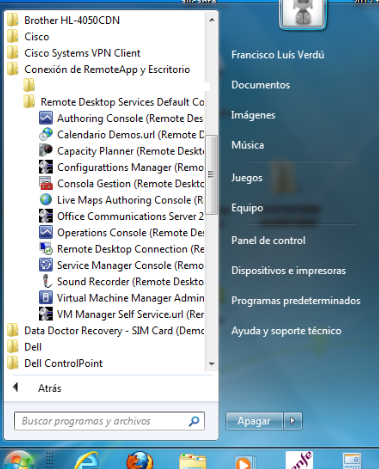Click the Cisco folder icon
Image resolution: width=379 pixels, height=469 pixels.
(x=13, y=37)
